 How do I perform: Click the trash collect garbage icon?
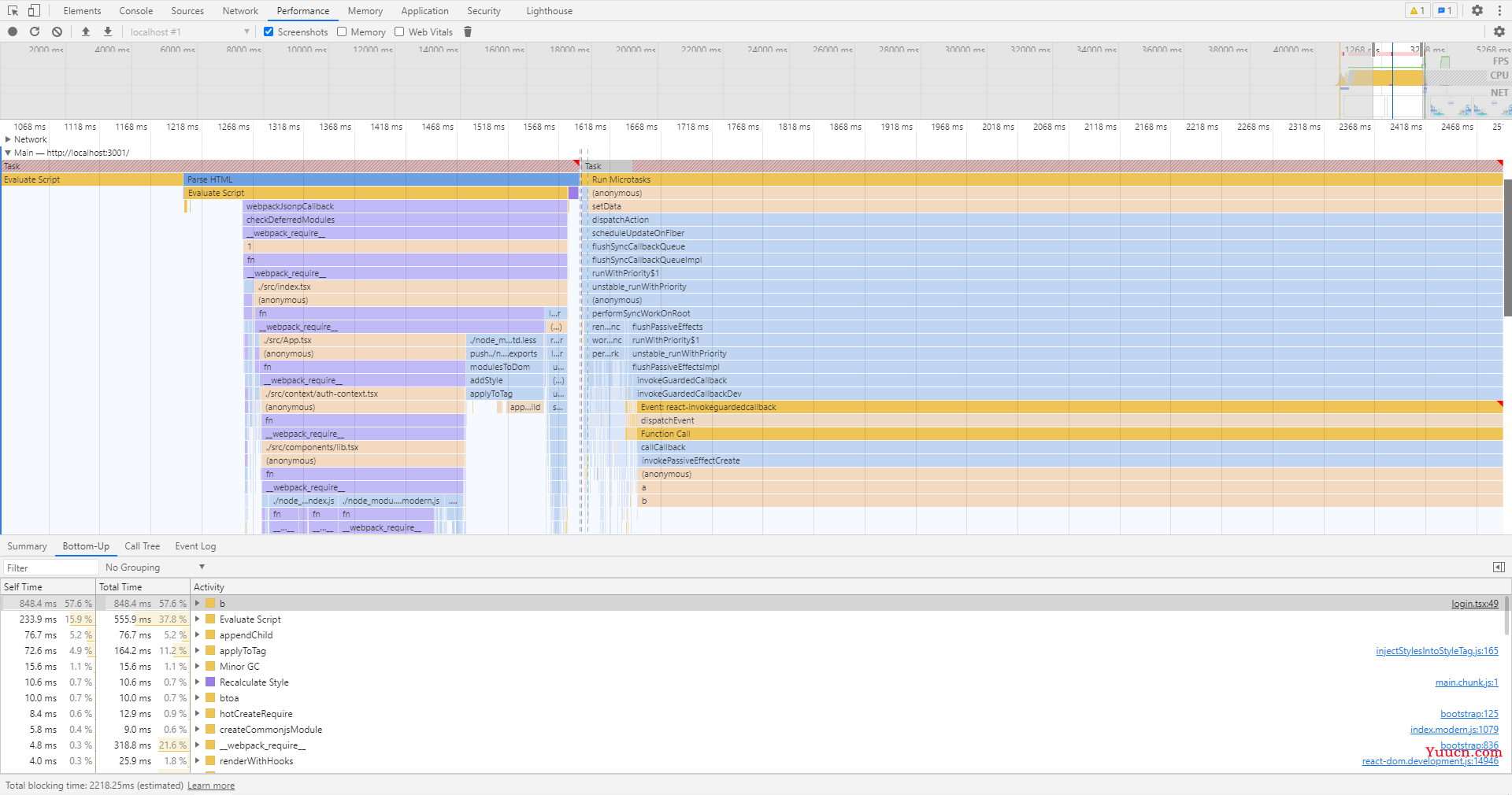click(x=468, y=31)
